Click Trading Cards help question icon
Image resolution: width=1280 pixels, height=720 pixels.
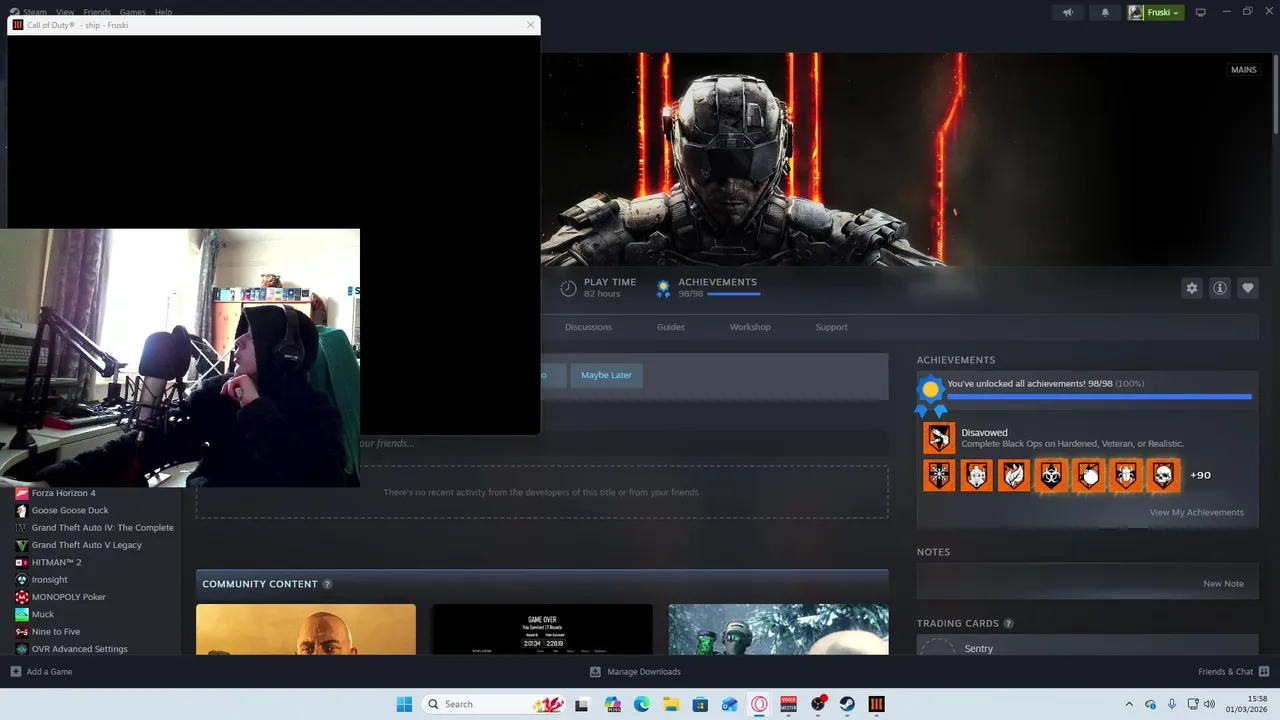1008,623
